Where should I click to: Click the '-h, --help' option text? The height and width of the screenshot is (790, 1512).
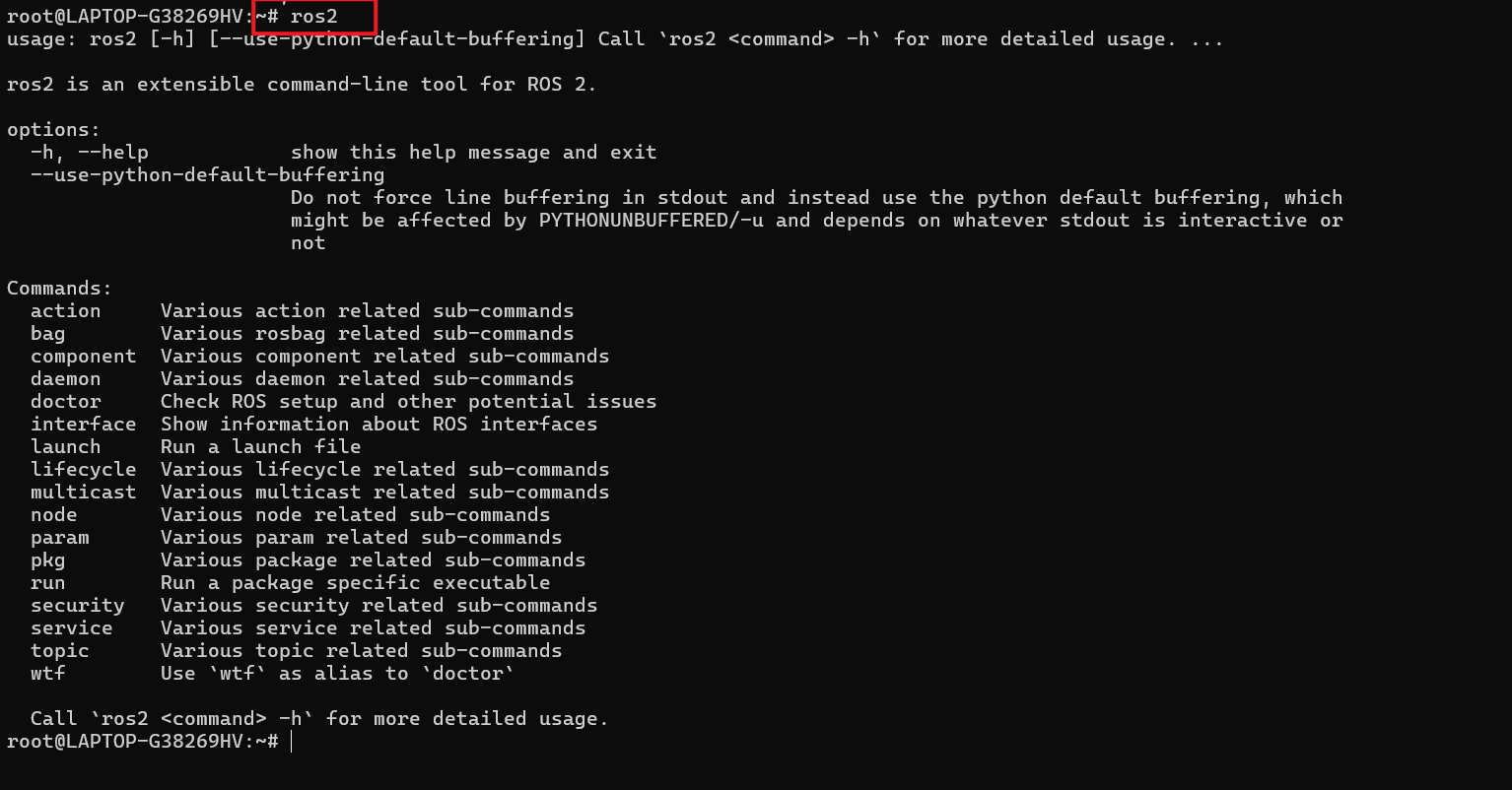(89, 152)
